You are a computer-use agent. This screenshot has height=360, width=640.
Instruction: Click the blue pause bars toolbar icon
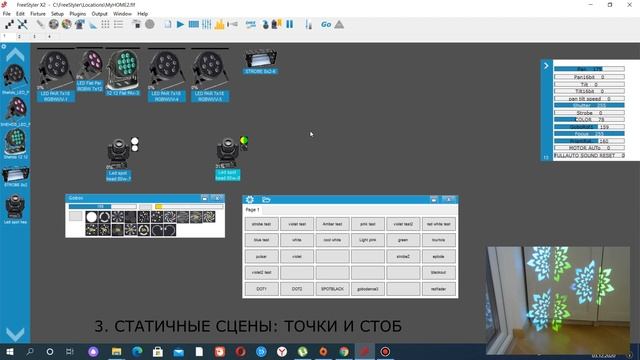(x=289, y=24)
